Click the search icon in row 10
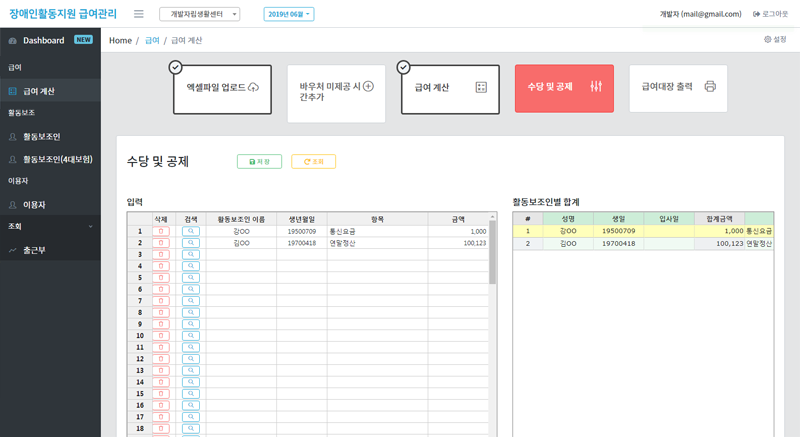Screen dimensions: 800x437 191,335
